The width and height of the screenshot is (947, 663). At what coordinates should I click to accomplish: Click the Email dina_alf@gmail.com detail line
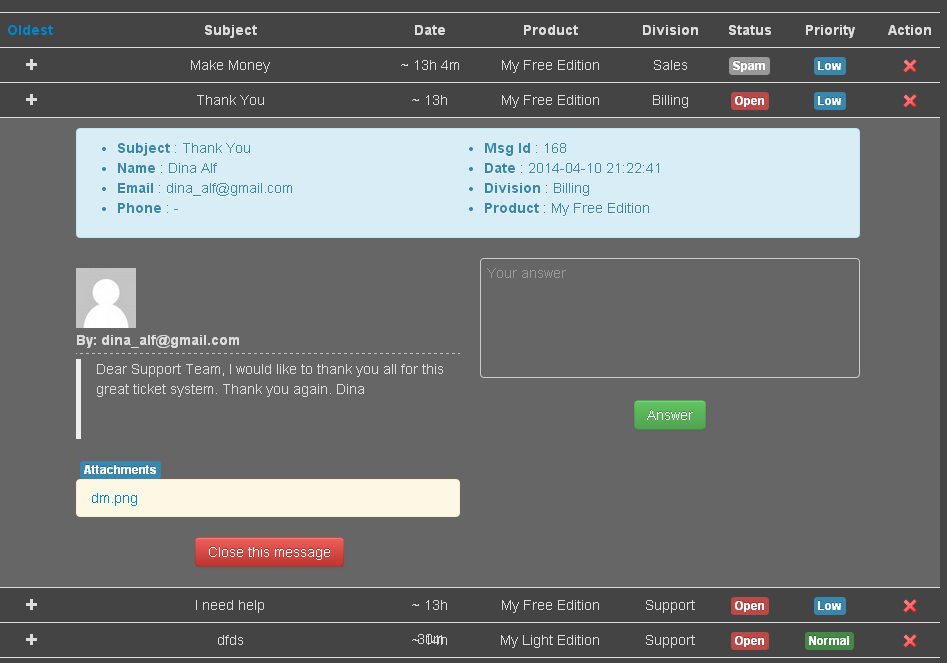(x=205, y=188)
